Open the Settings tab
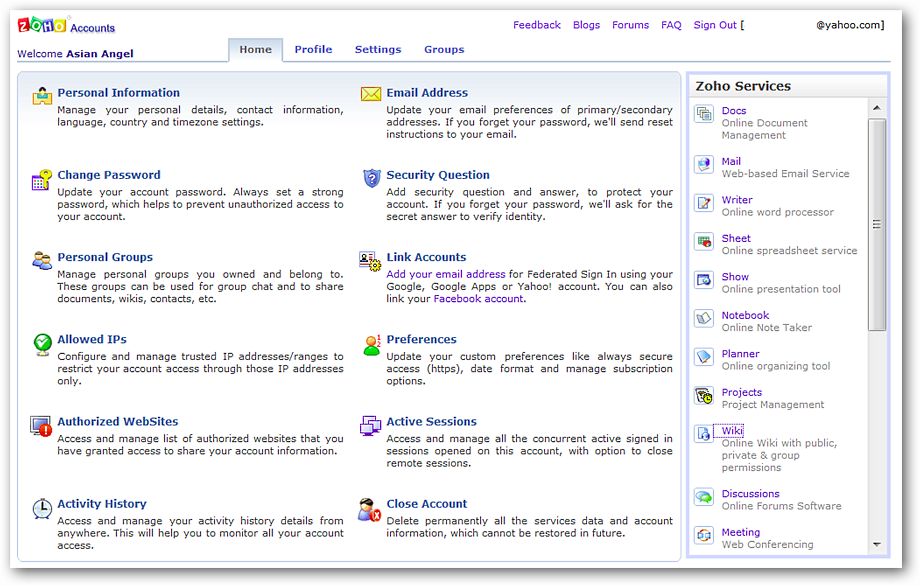Screen dimensions: 920x586 (378, 50)
